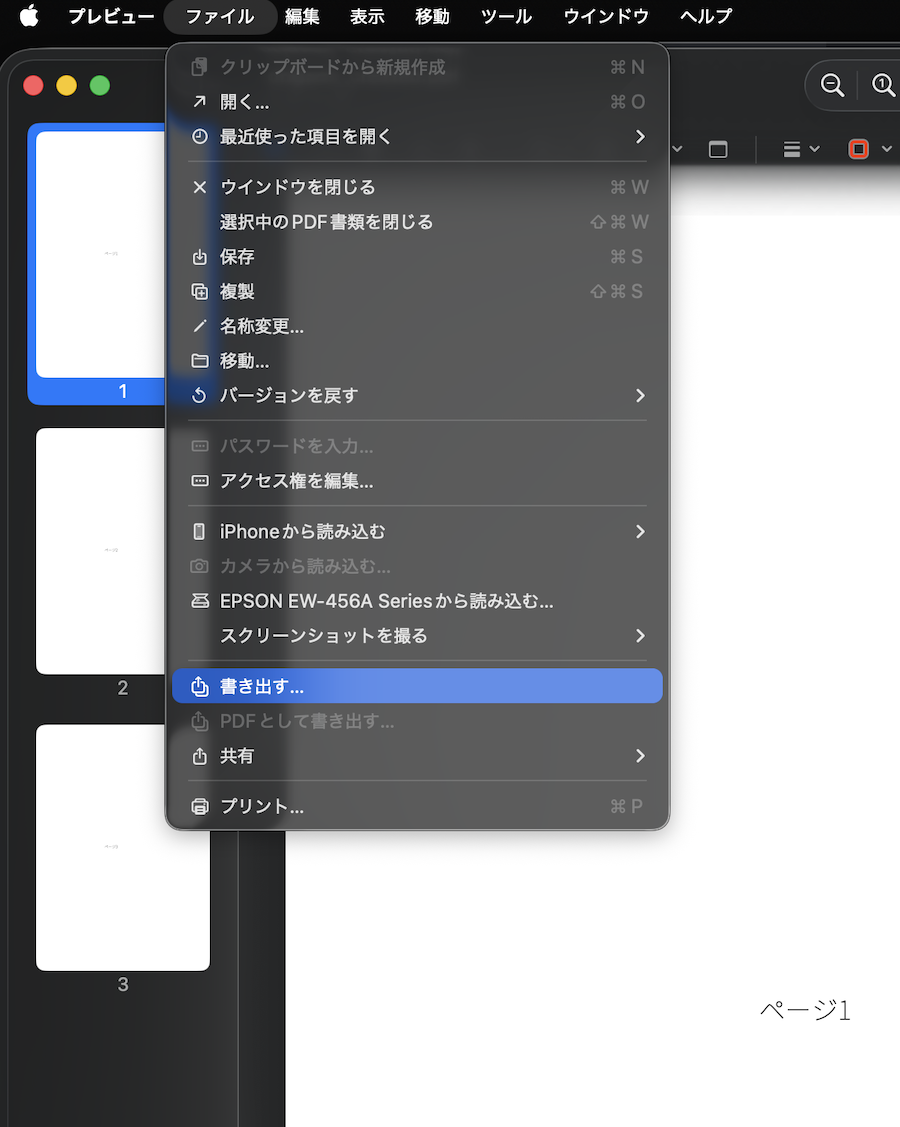900x1127 pixels.
Task: Click the duplicate icon beside 複製
Action: [x=200, y=291]
